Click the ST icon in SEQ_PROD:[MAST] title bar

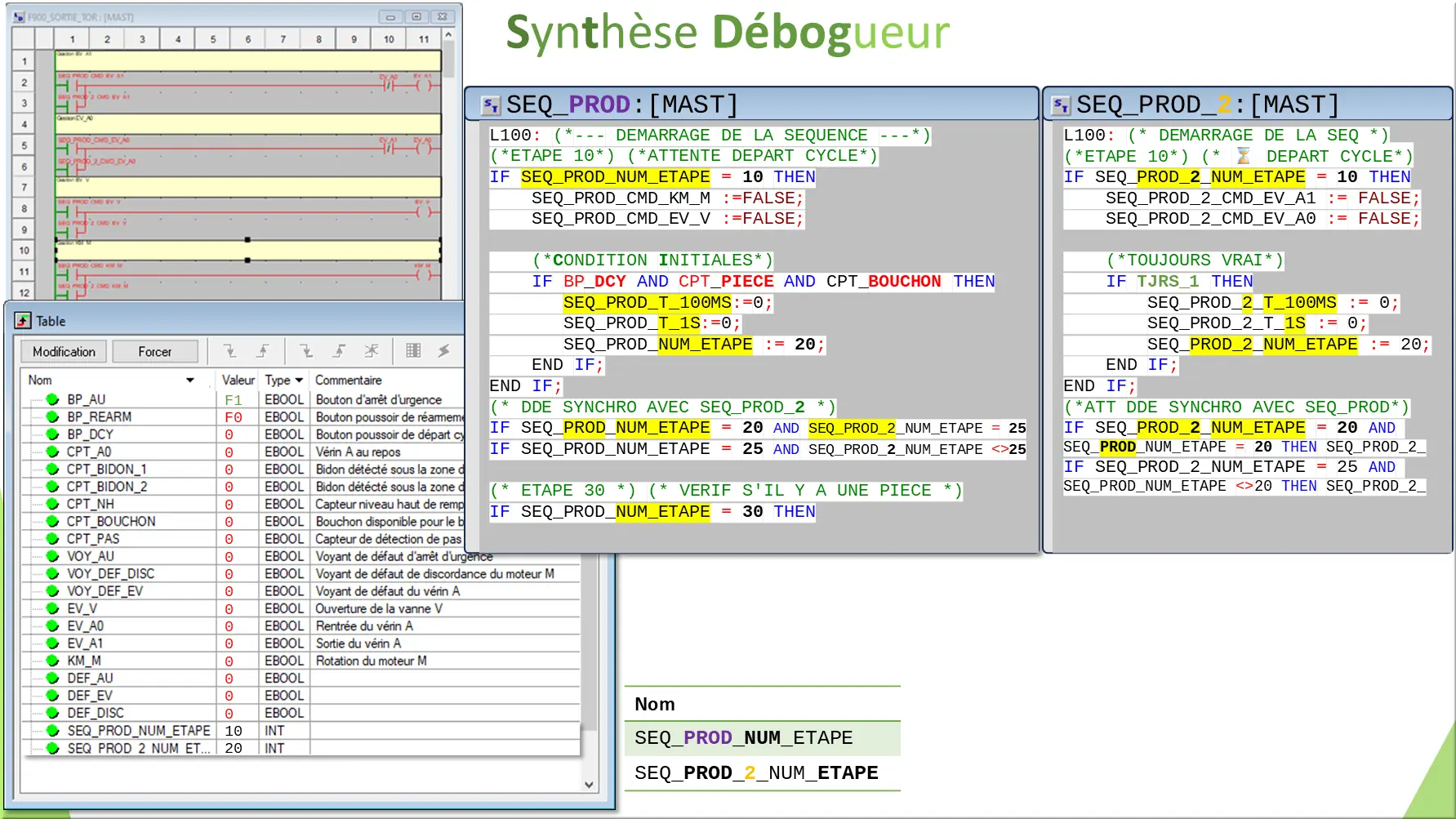tap(489, 104)
